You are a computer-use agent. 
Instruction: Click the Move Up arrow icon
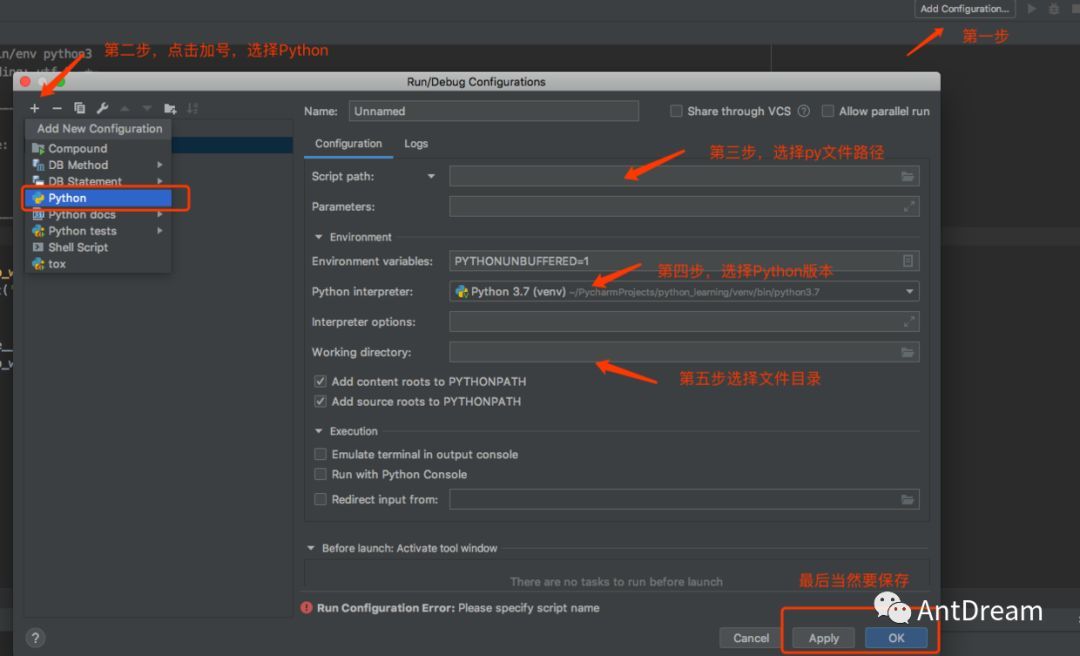click(125, 108)
